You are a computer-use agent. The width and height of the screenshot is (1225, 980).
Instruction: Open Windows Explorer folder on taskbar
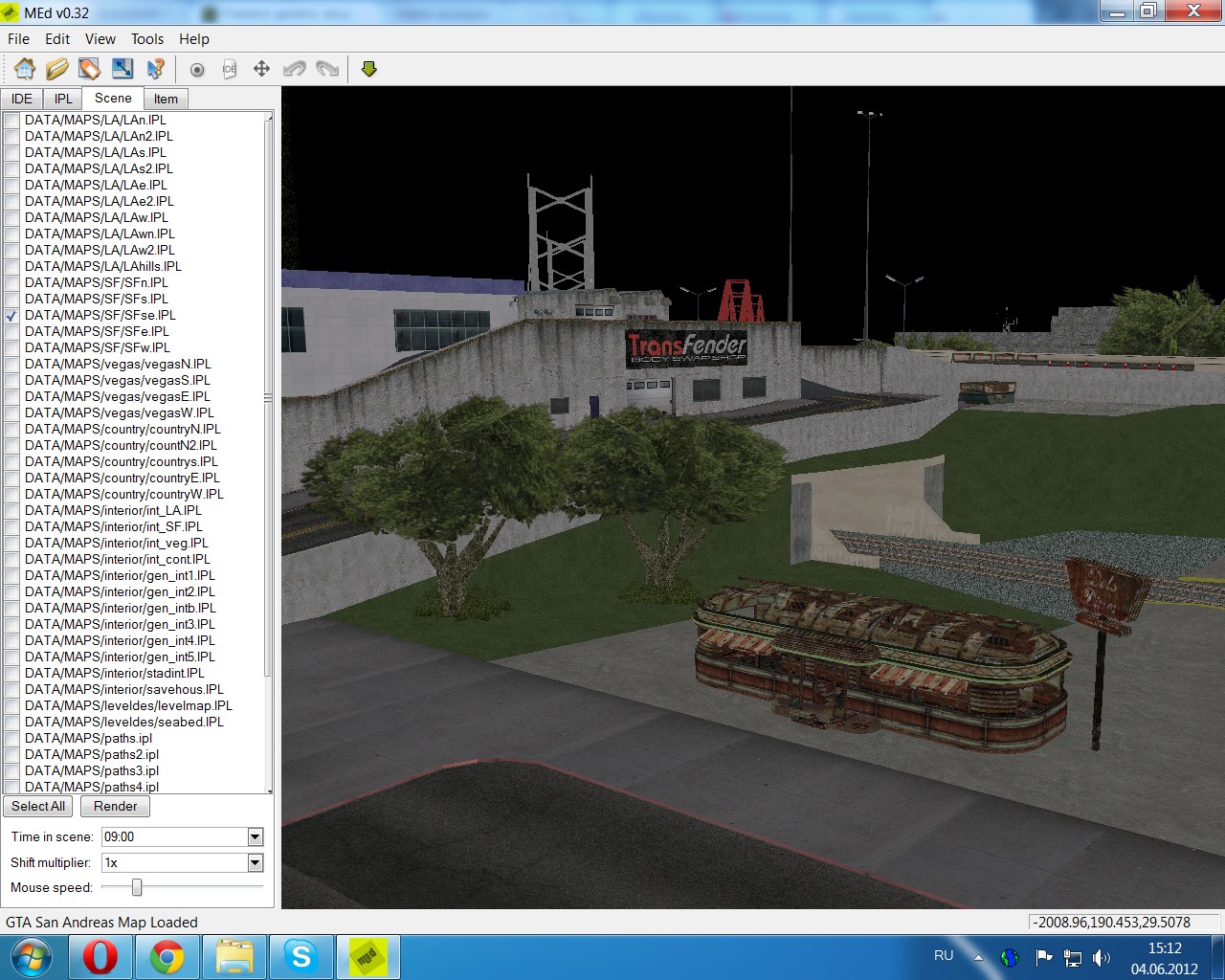(234, 957)
